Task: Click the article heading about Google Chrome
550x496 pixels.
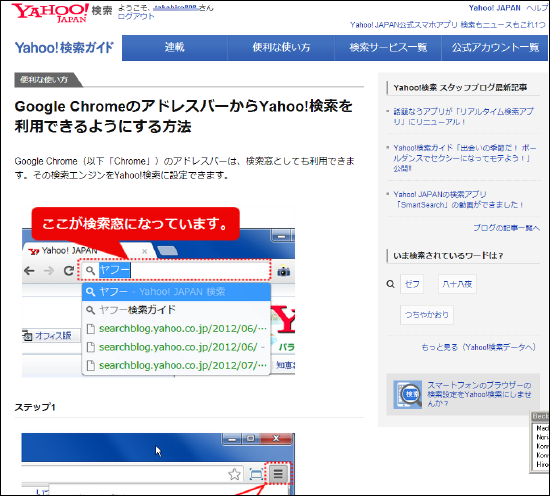Action: coord(183,116)
